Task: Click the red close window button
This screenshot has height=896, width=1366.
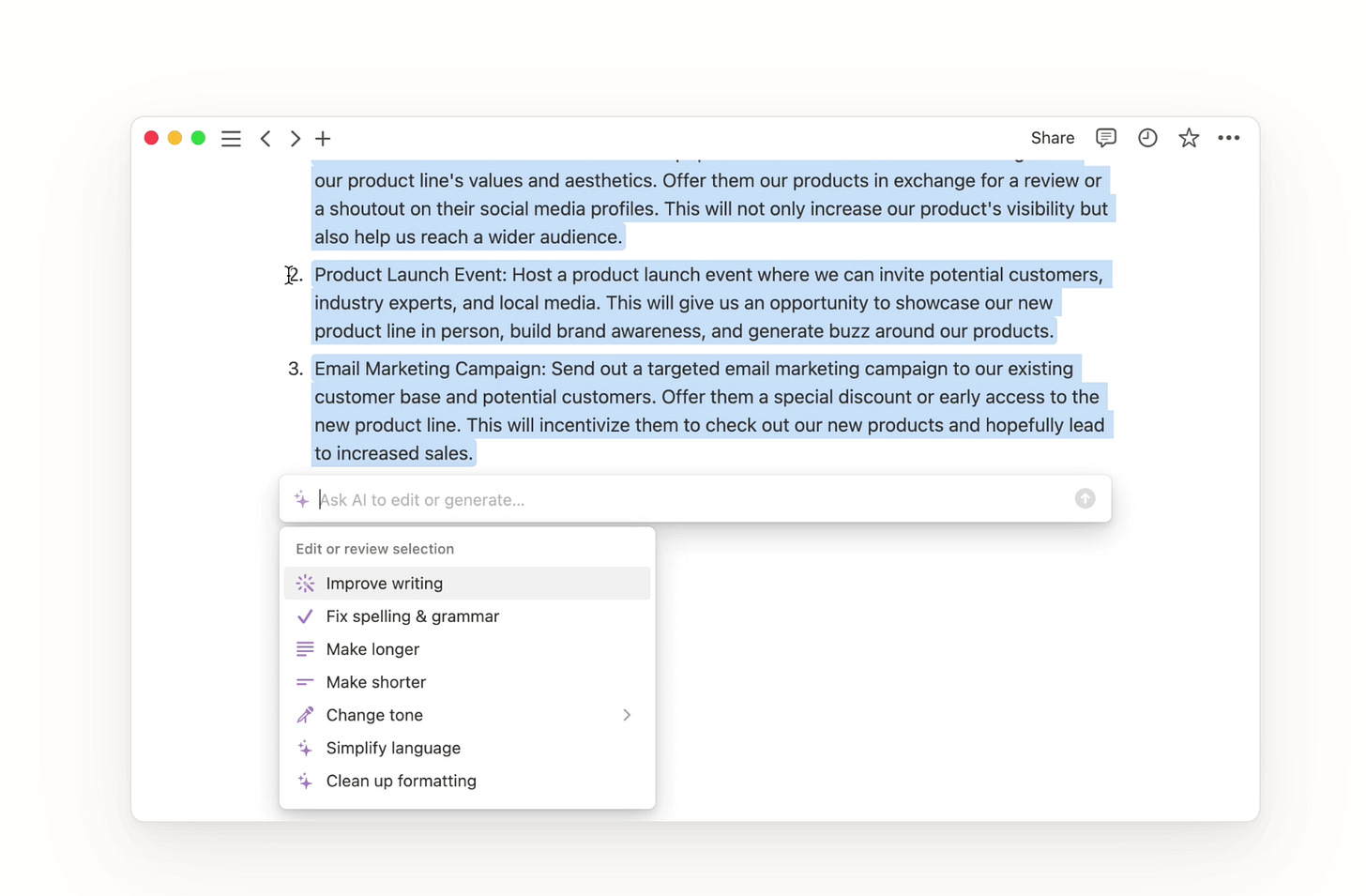Action: 151,138
